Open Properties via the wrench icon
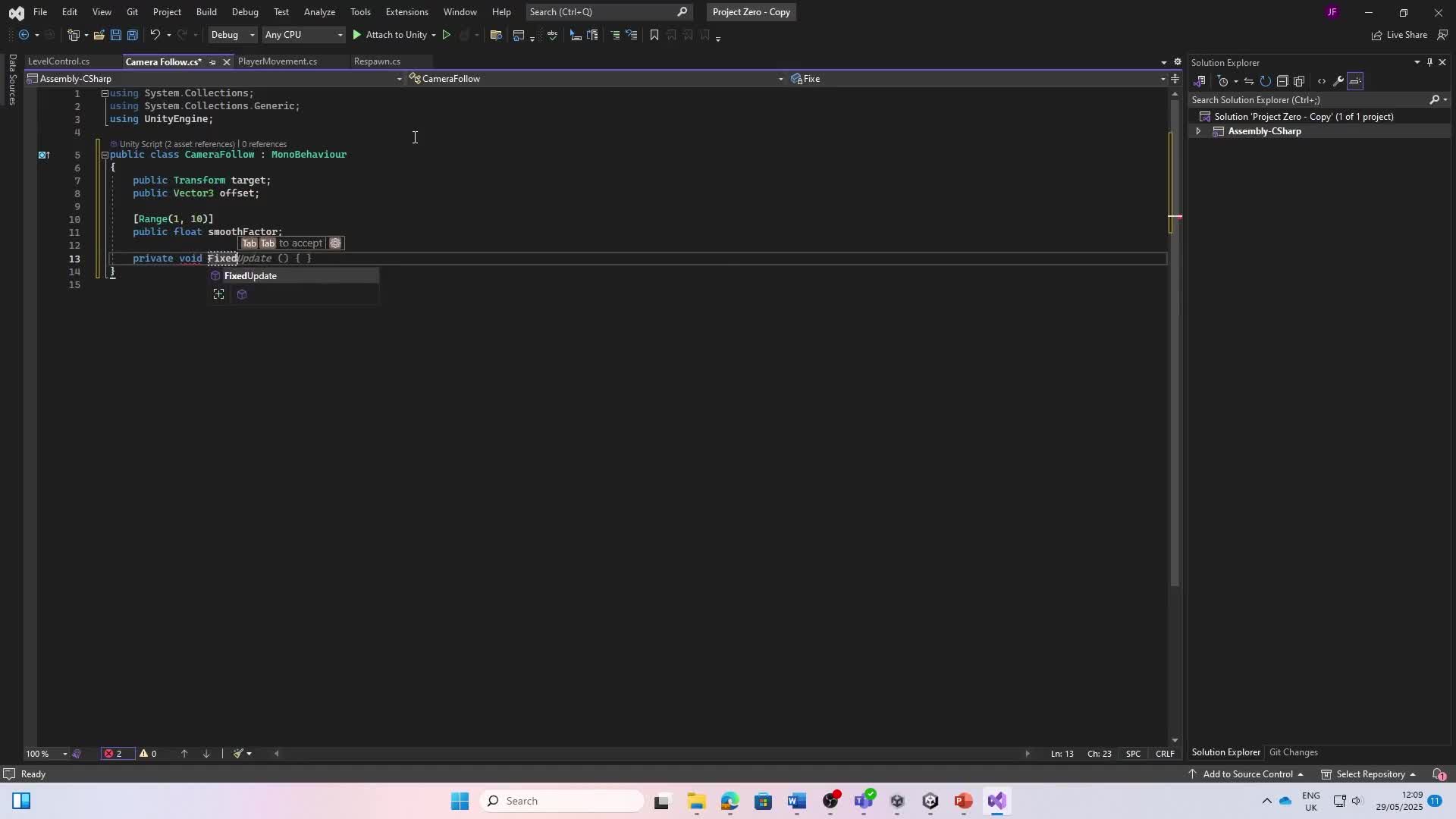1456x819 pixels. pos(1338,81)
